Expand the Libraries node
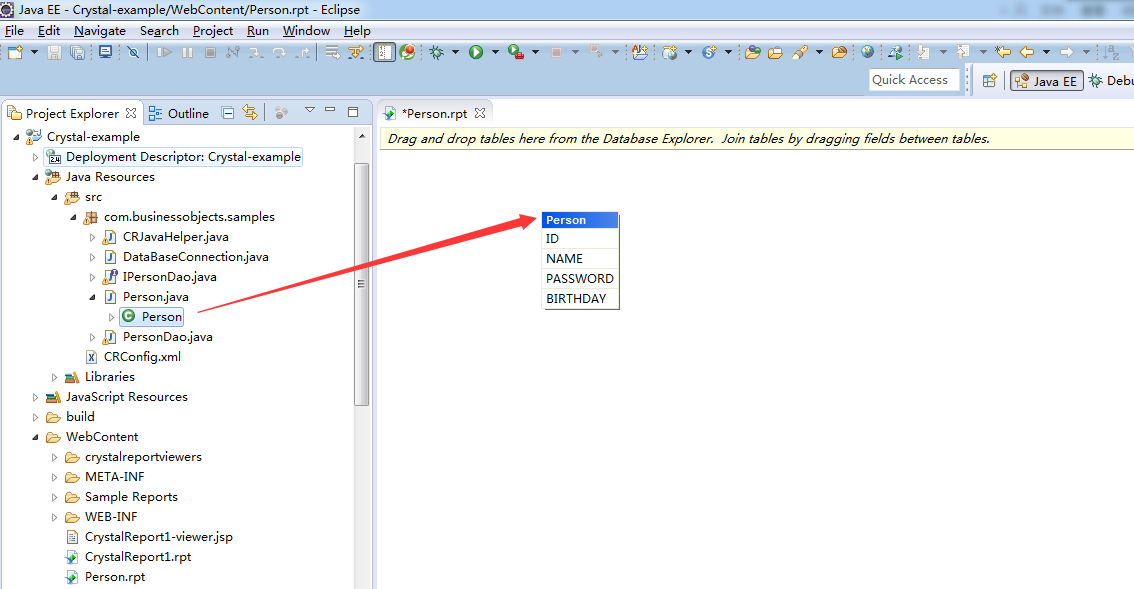This screenshot has height=589, width=1134. (54, 377)
